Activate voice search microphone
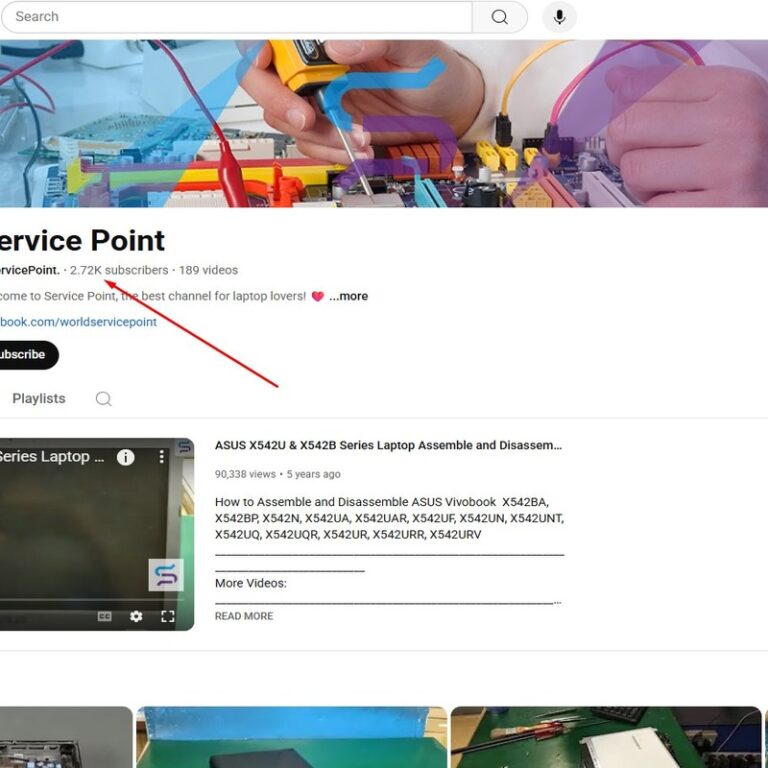This screenshot has height=768, width=768. pyautogui.click(x=559, y=17)
